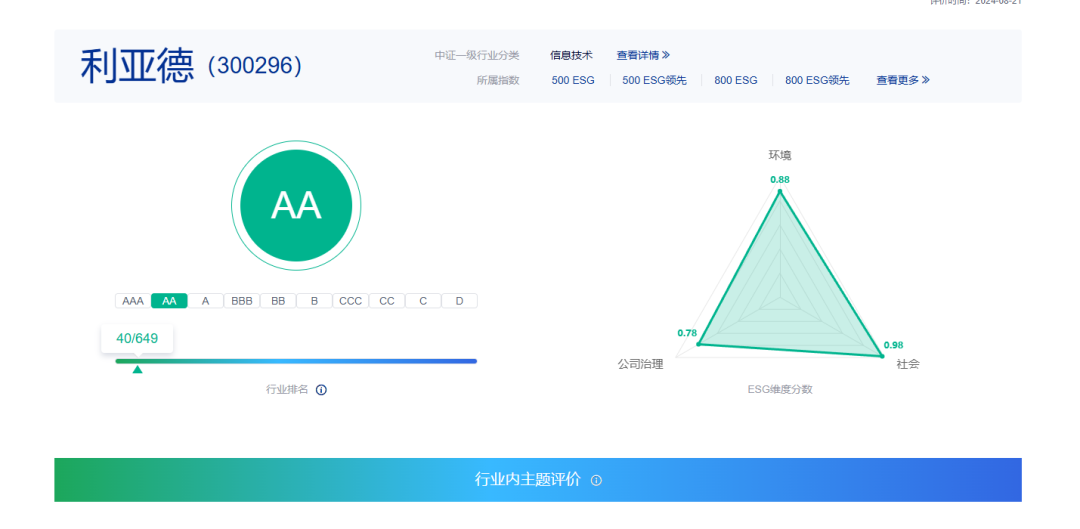Expand 查看详情 for industry classification
The height and width of the screenshot is (529, 1080).
point(643,55)
